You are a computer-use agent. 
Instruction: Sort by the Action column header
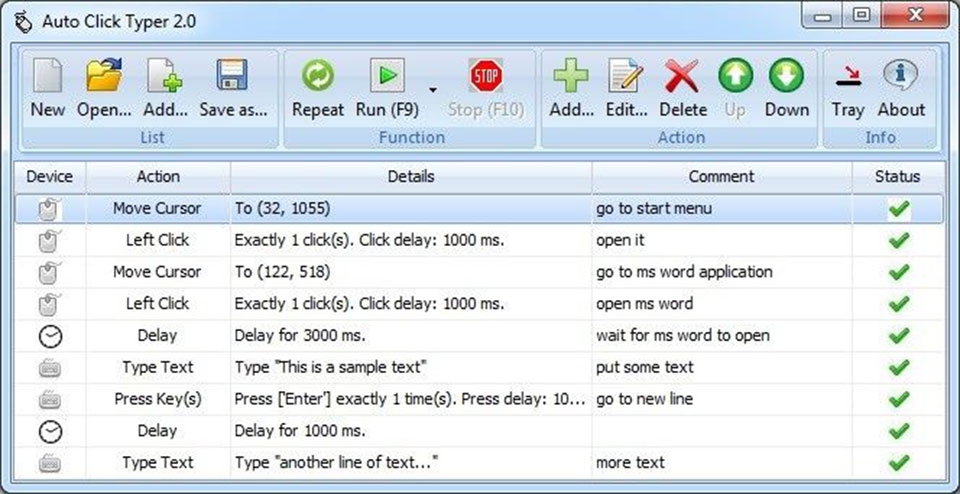pos(158,177)
